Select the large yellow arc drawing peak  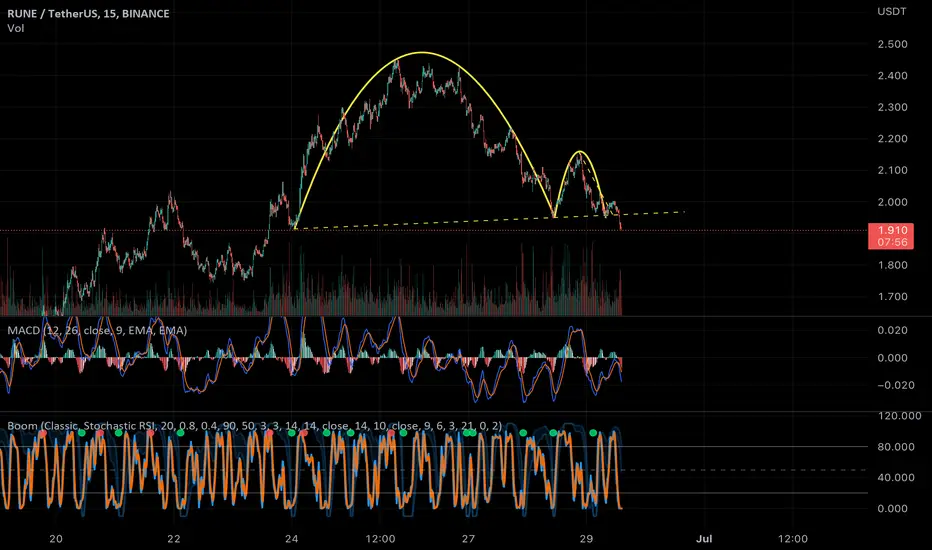(x=421, y=53)
